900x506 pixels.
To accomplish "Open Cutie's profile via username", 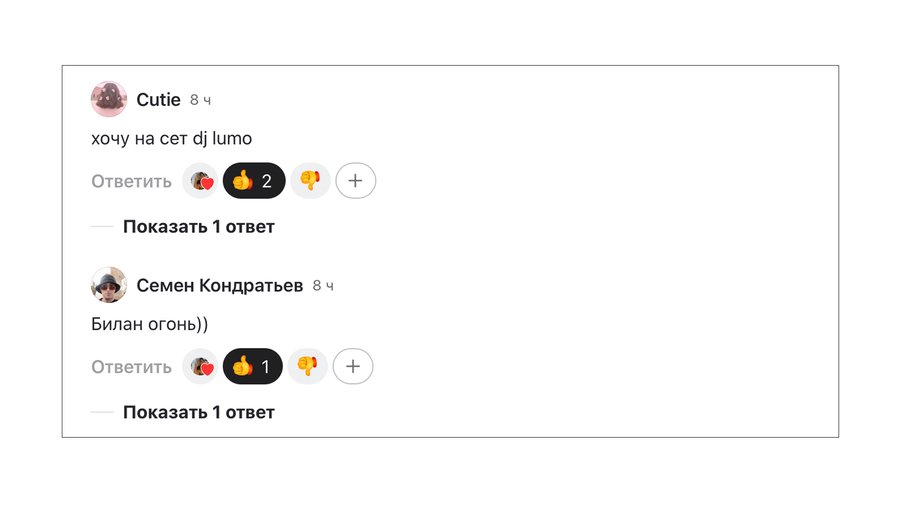I will [x=158, y=100].
